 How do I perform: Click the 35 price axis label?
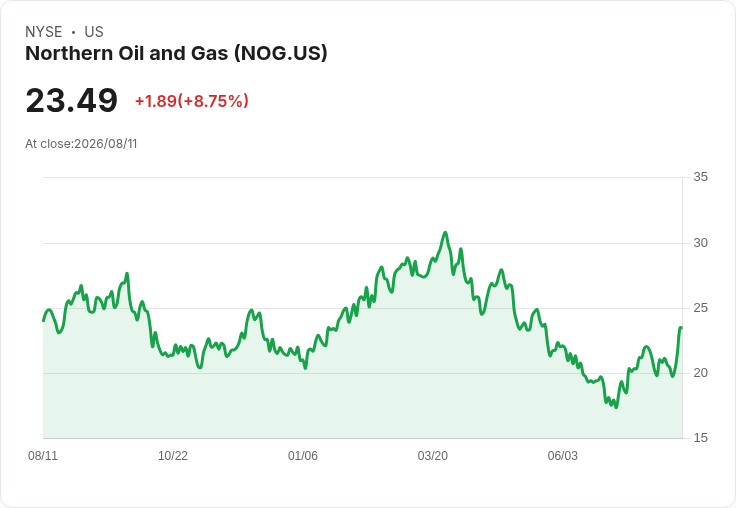(x=701, y=177)
